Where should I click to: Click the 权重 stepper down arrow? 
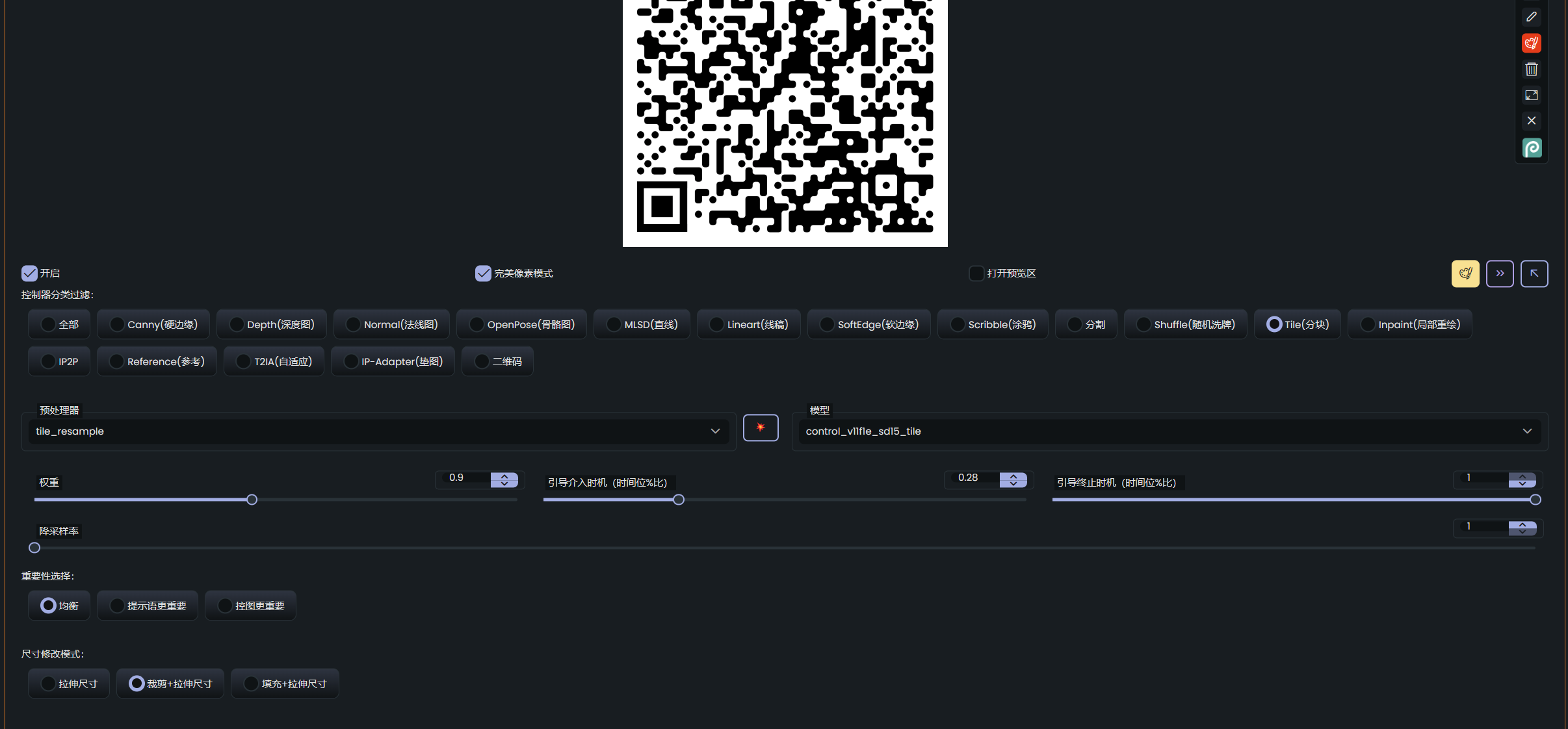tap(504, 483)
